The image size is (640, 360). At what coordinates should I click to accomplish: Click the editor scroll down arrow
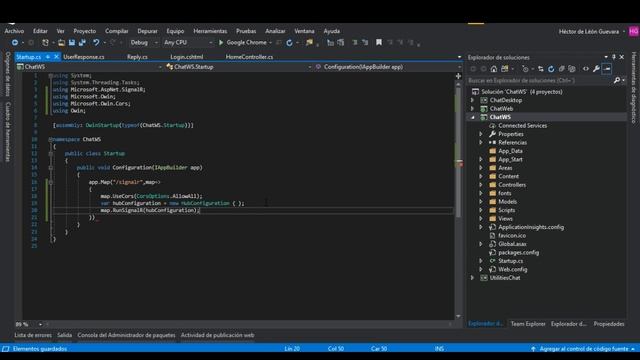(458, 316)
